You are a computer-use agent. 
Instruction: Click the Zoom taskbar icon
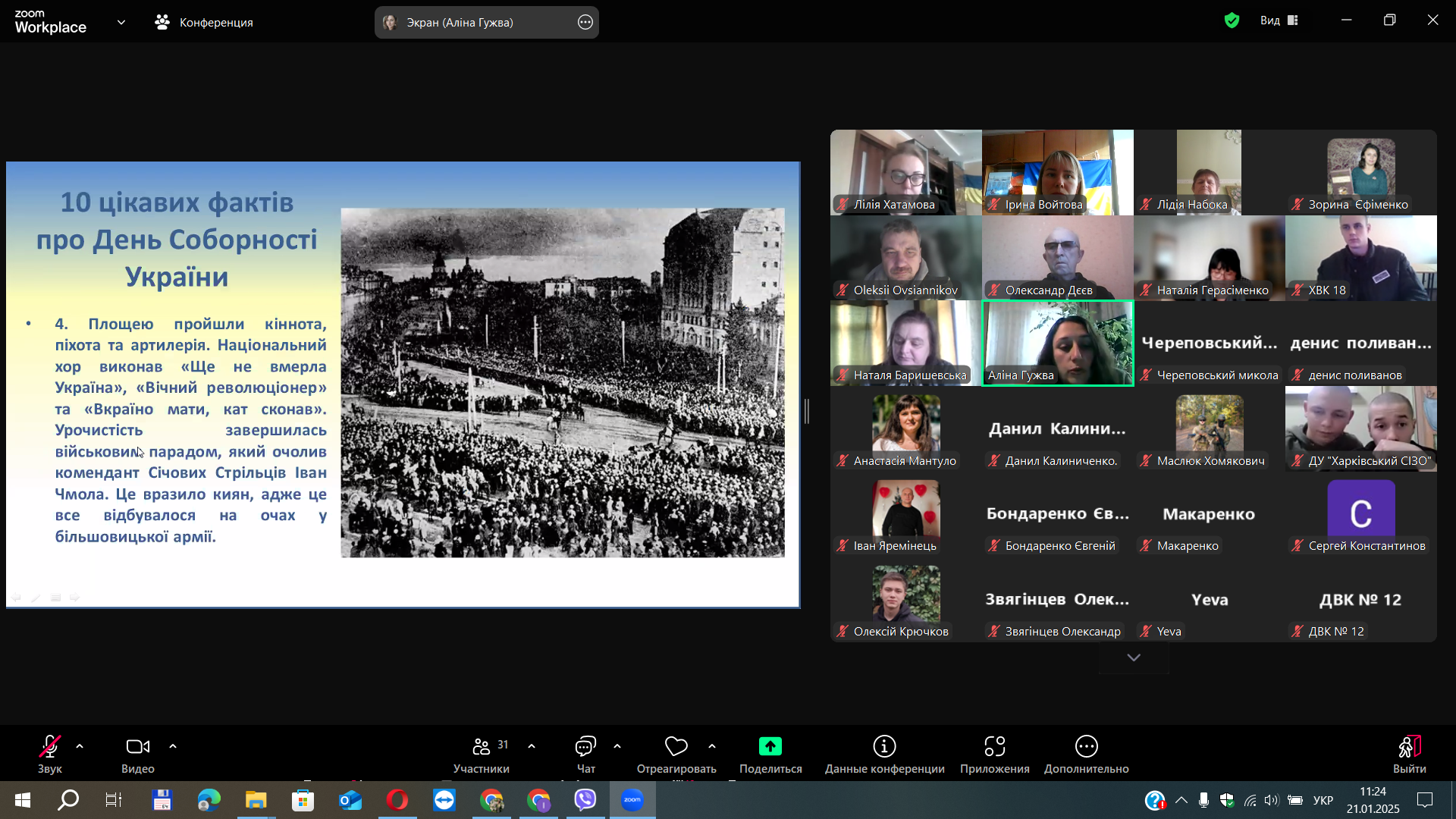point(632,800)
